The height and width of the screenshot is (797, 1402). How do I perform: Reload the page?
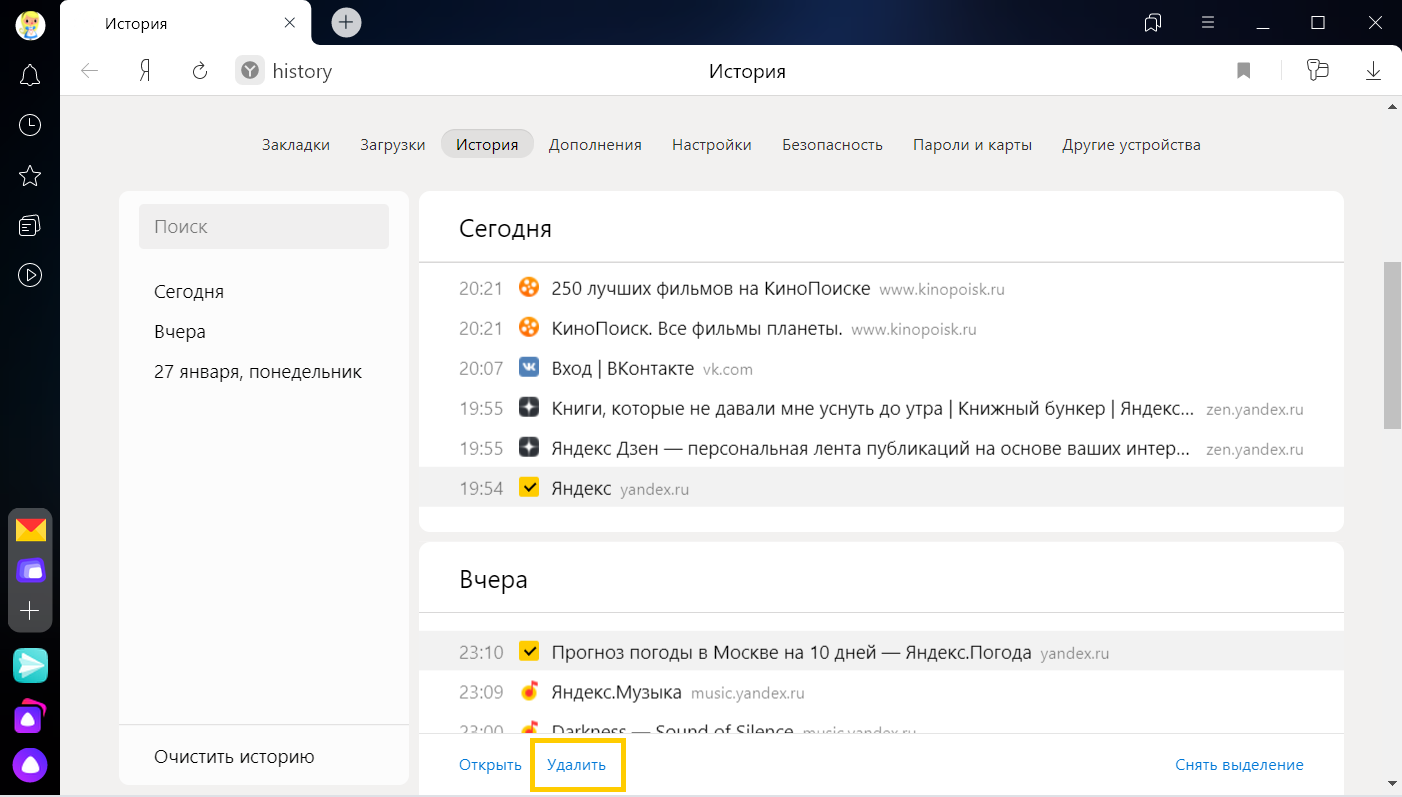click(x=200, y=71)
